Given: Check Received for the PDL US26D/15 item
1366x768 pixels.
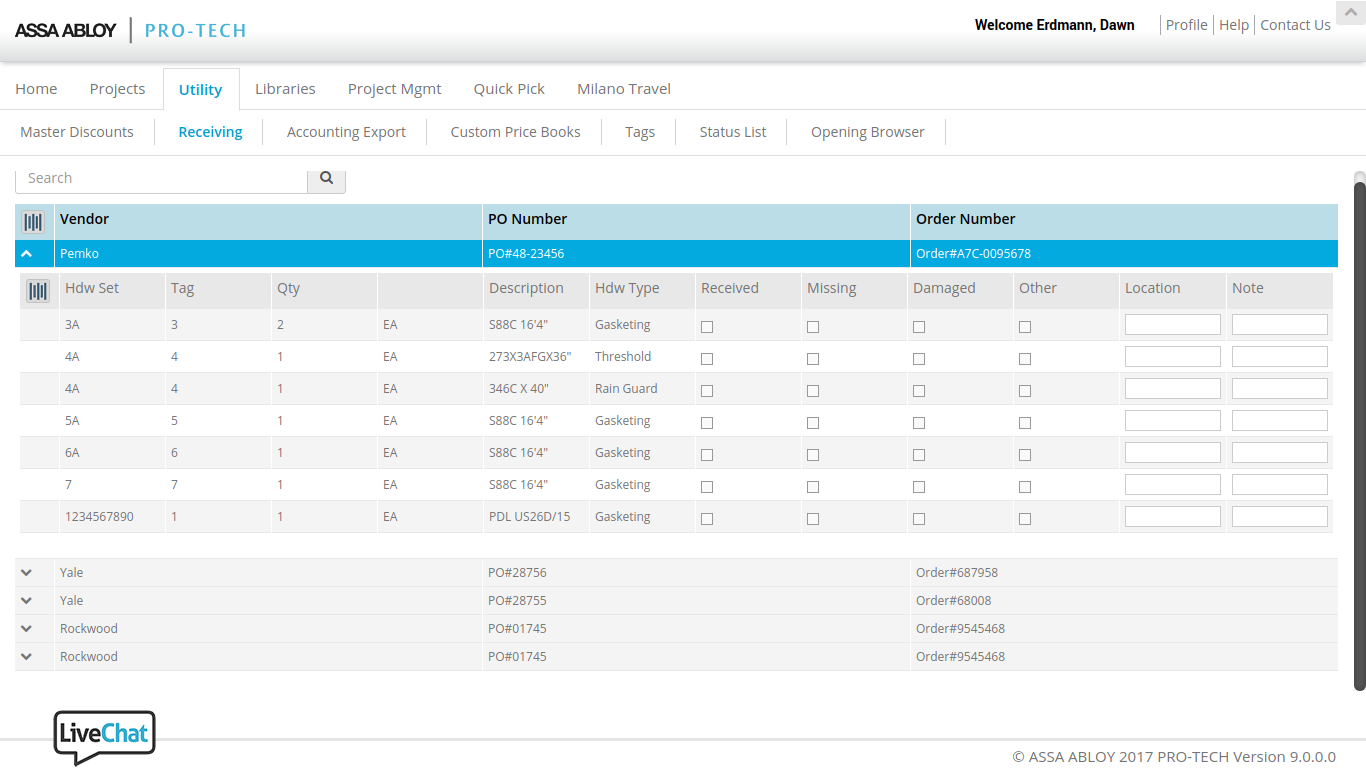Looking at the screenshot, I should [707, 519].
